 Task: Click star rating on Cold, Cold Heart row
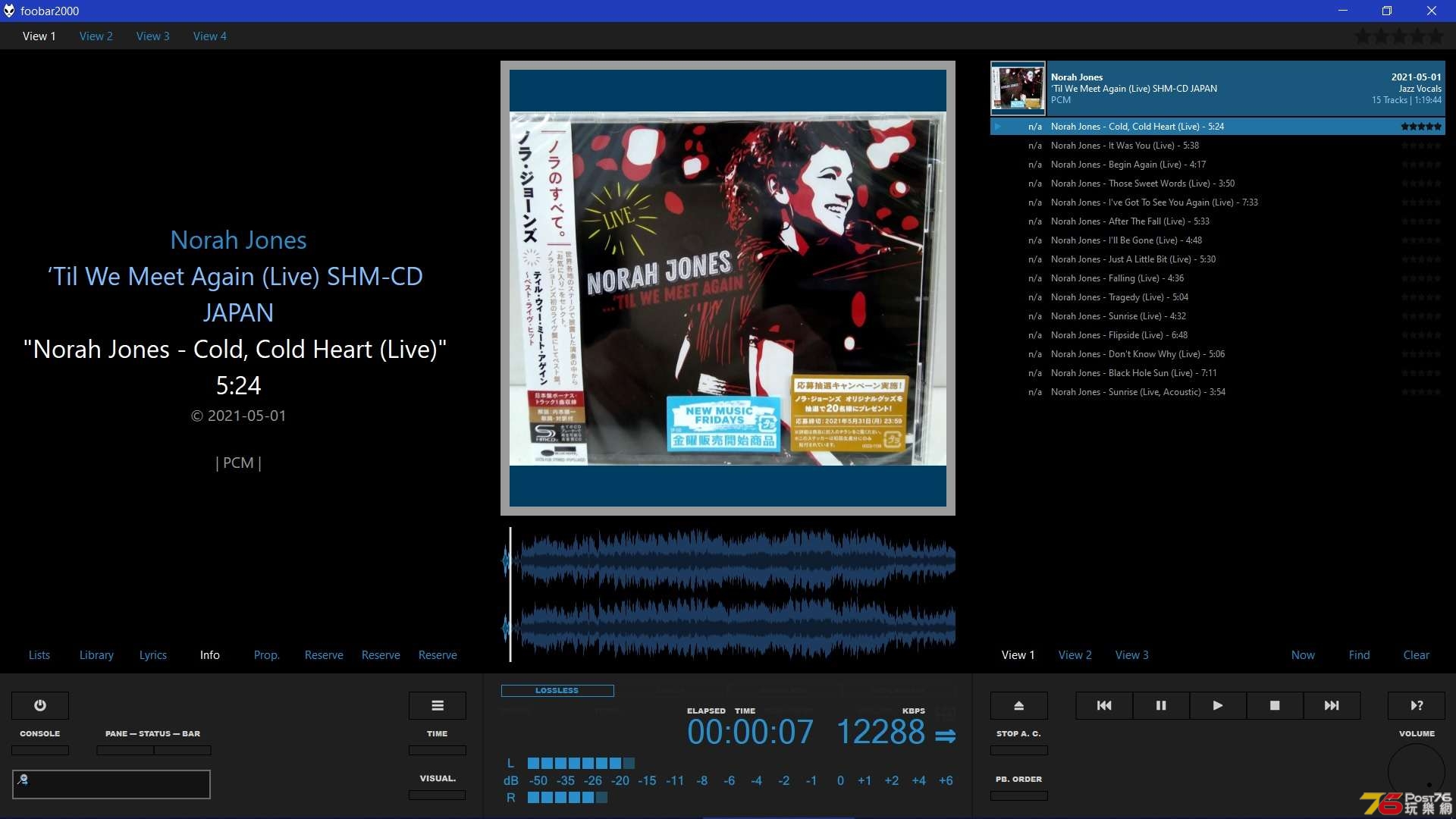1421,127
